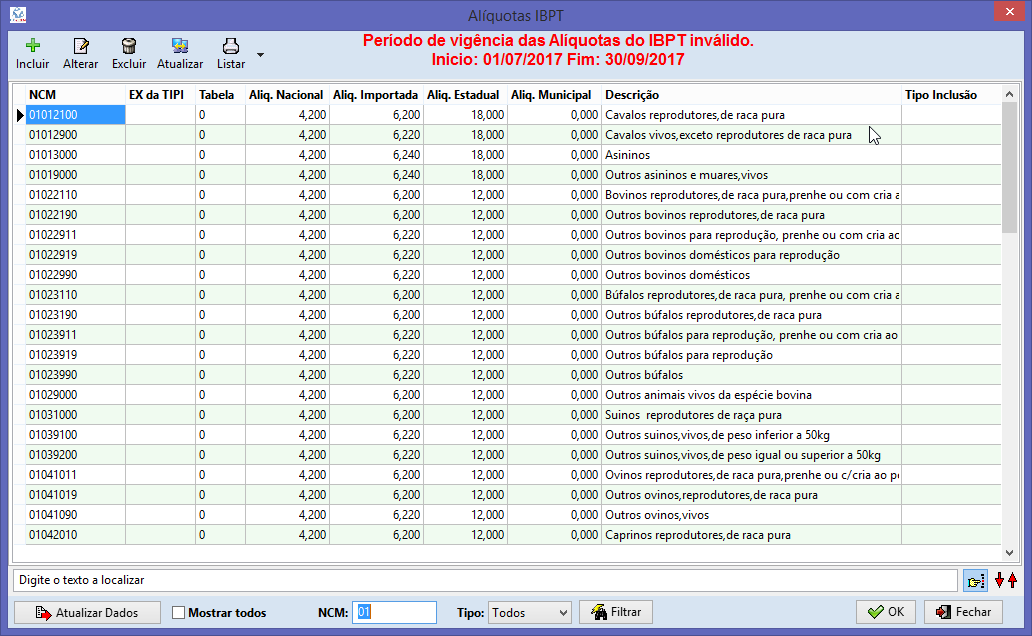Click the red up/down search arrows icon
This screenshot has height=636, width=1032.
coord(1005,580)
